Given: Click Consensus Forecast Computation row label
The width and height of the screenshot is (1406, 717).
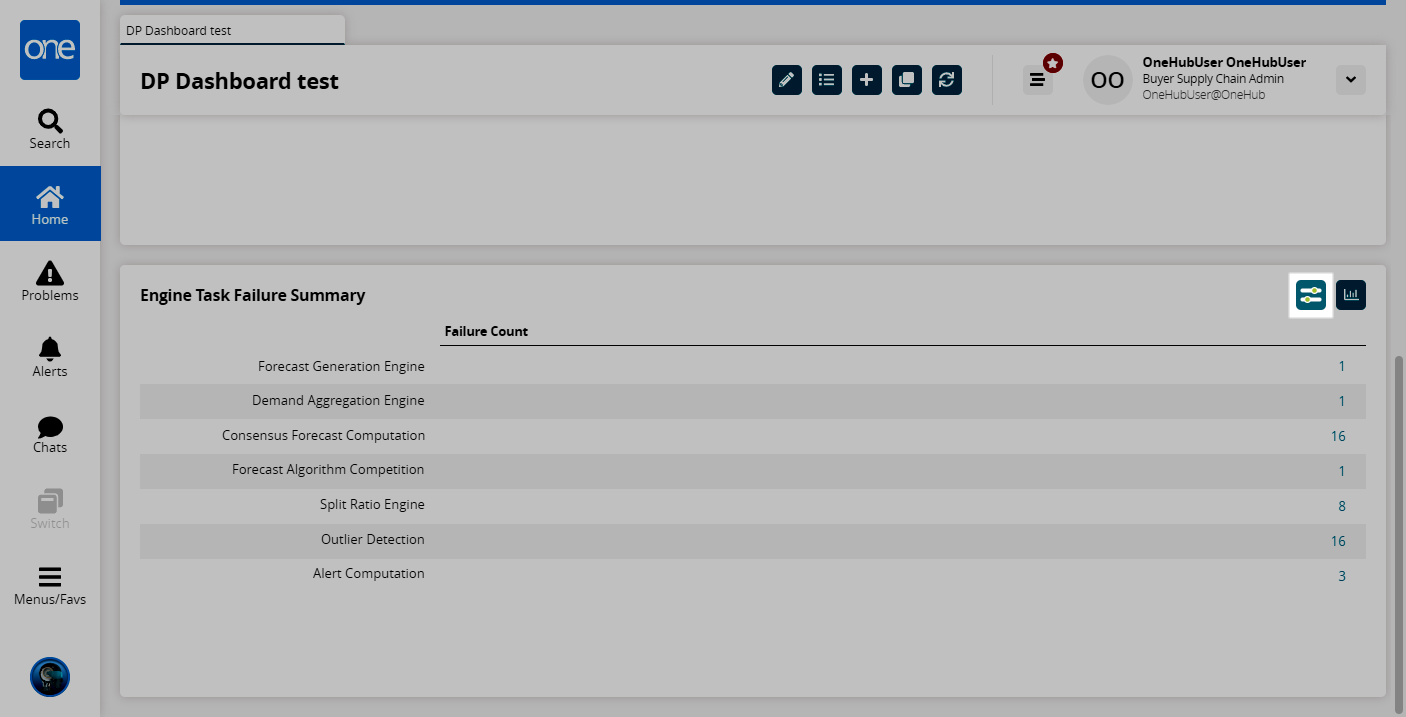Looking at the screenshot, I should [324, 435].
